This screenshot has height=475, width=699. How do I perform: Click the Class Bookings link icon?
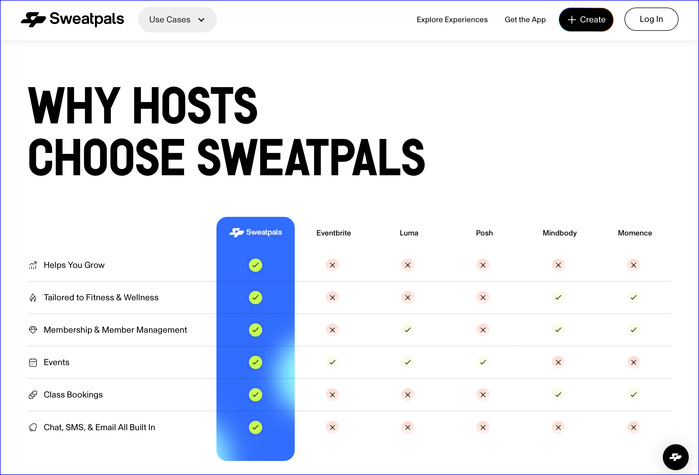tap(33, 395)
